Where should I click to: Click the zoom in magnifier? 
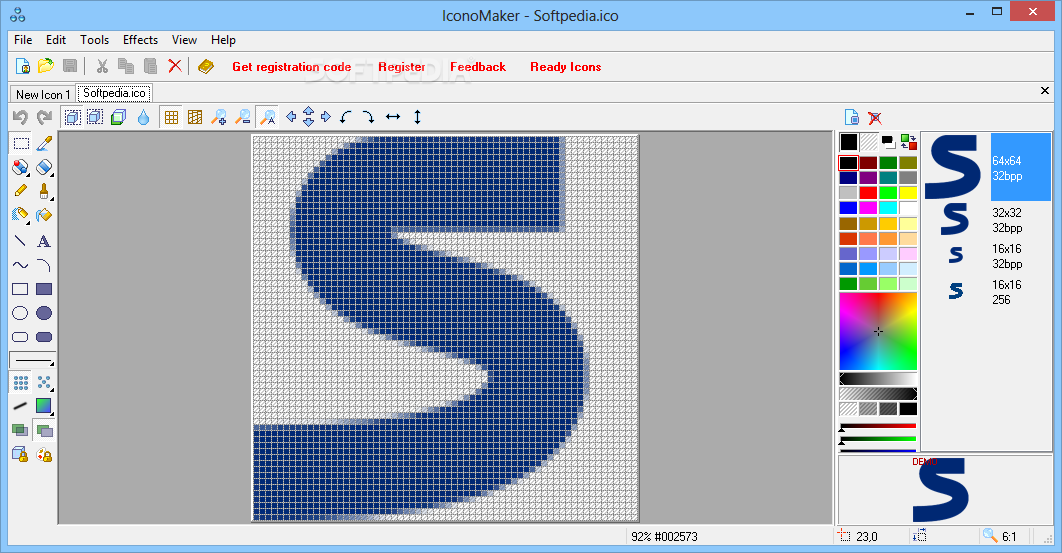click(219, 117)
